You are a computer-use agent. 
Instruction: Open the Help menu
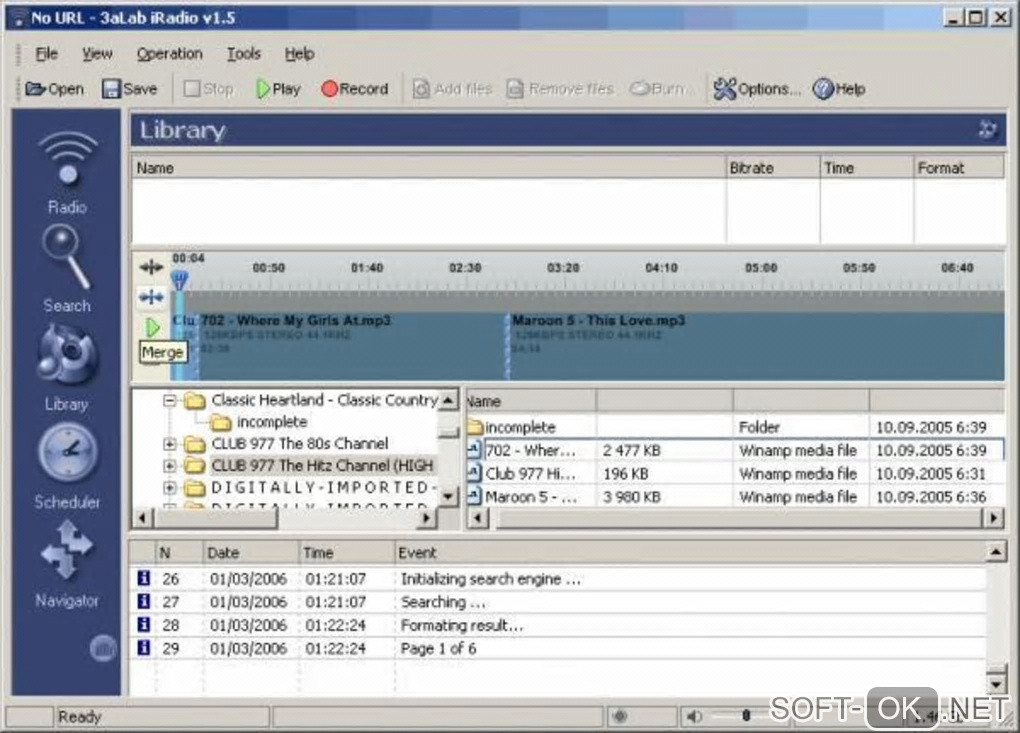tap(299, 54)
